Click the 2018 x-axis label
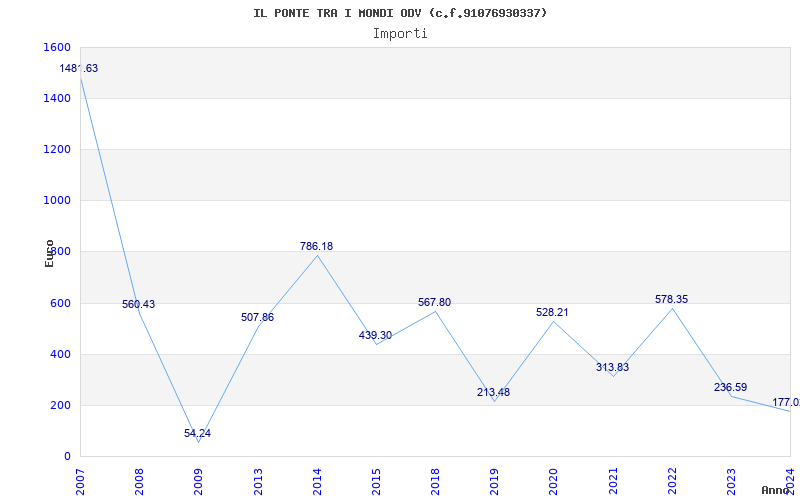 (435, 482)
